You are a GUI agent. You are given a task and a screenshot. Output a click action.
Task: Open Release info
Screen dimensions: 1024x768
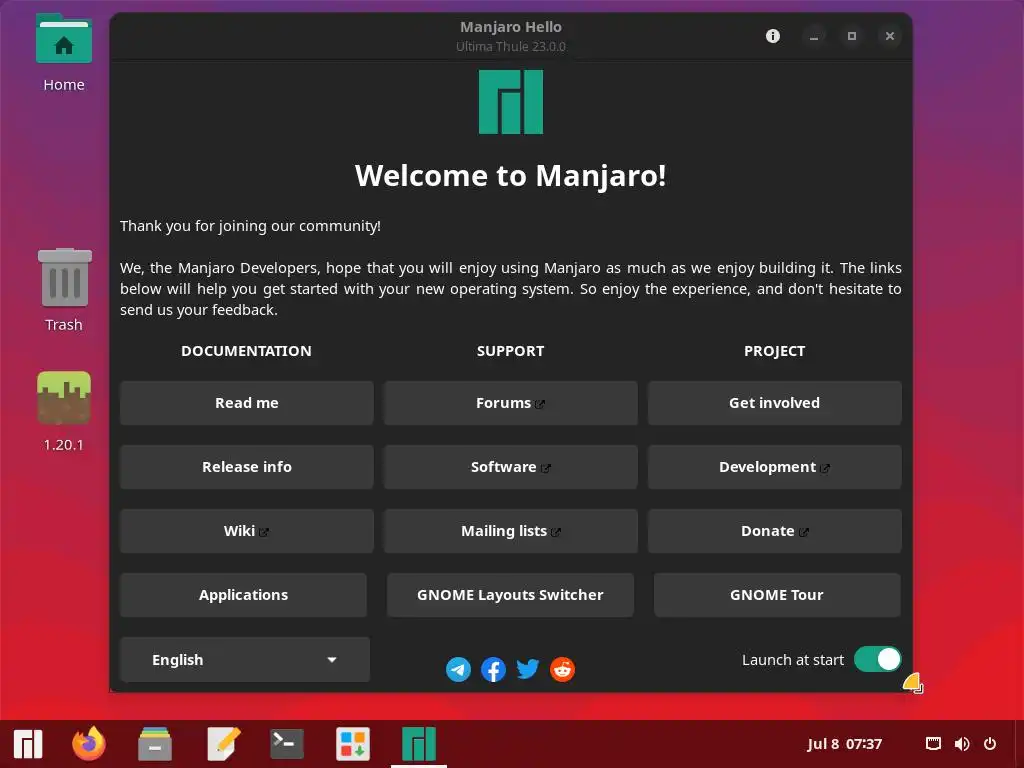pyautogui.click(x=247, y=467)
